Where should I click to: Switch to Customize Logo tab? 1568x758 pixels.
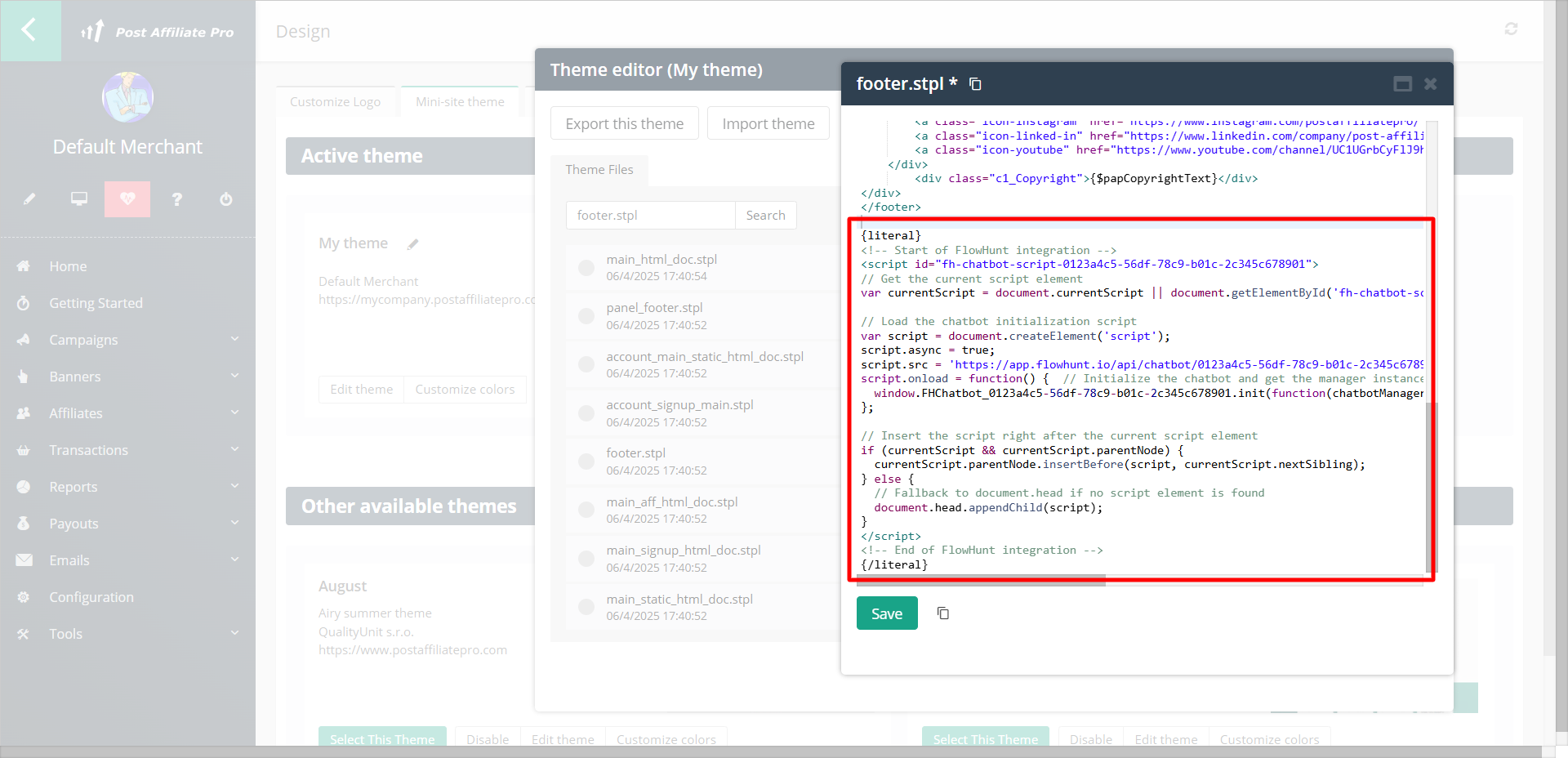(x=335, y=101)
